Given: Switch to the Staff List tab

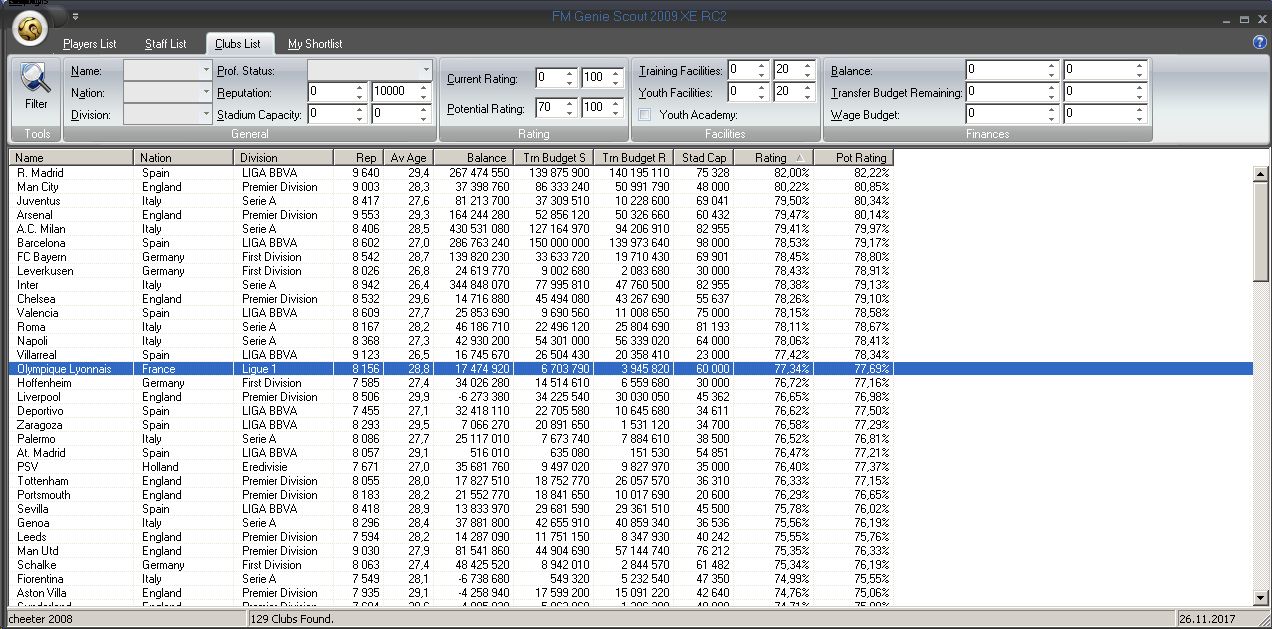Looking at the screenshot, I should point(165,44).
